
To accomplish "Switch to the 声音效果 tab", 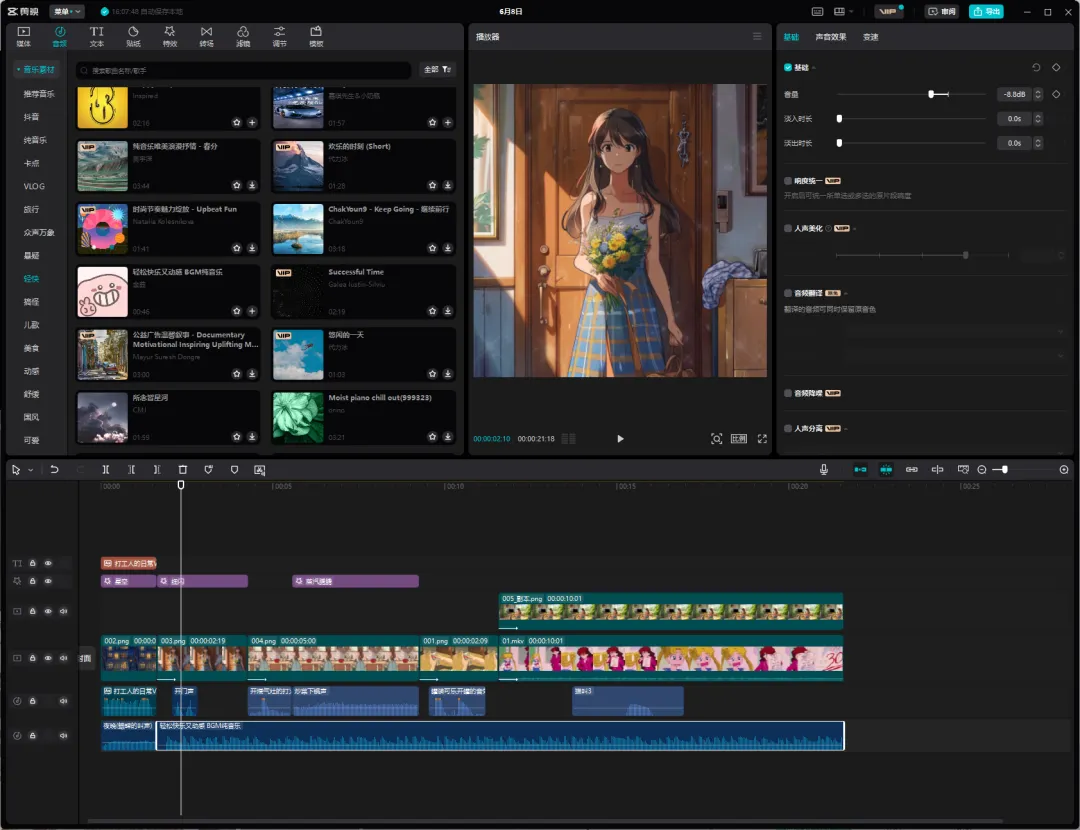I will click(x=830, y=37).
